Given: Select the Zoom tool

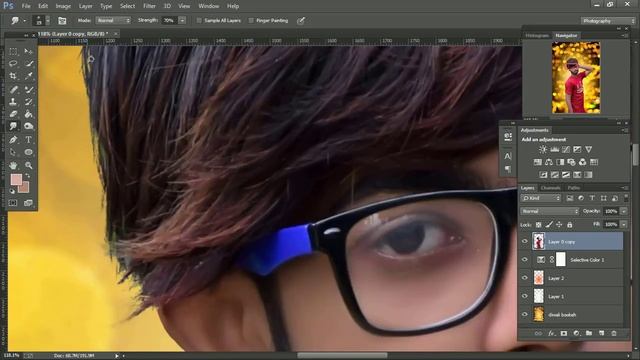Looking at the screenshot, I should point(28,165).
